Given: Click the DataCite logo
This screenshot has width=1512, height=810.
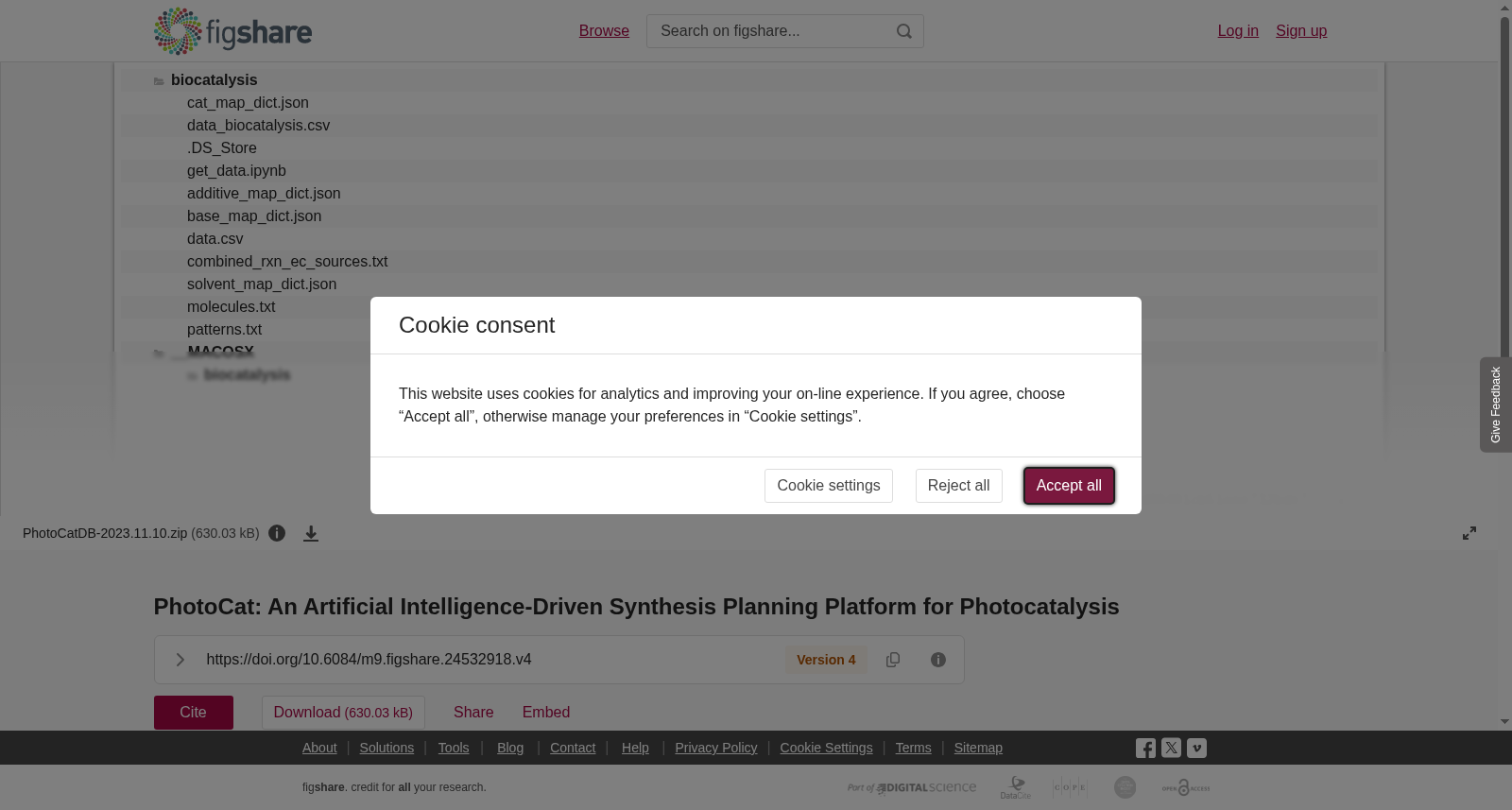Looking at the screenshot, I should (1016, 787).
